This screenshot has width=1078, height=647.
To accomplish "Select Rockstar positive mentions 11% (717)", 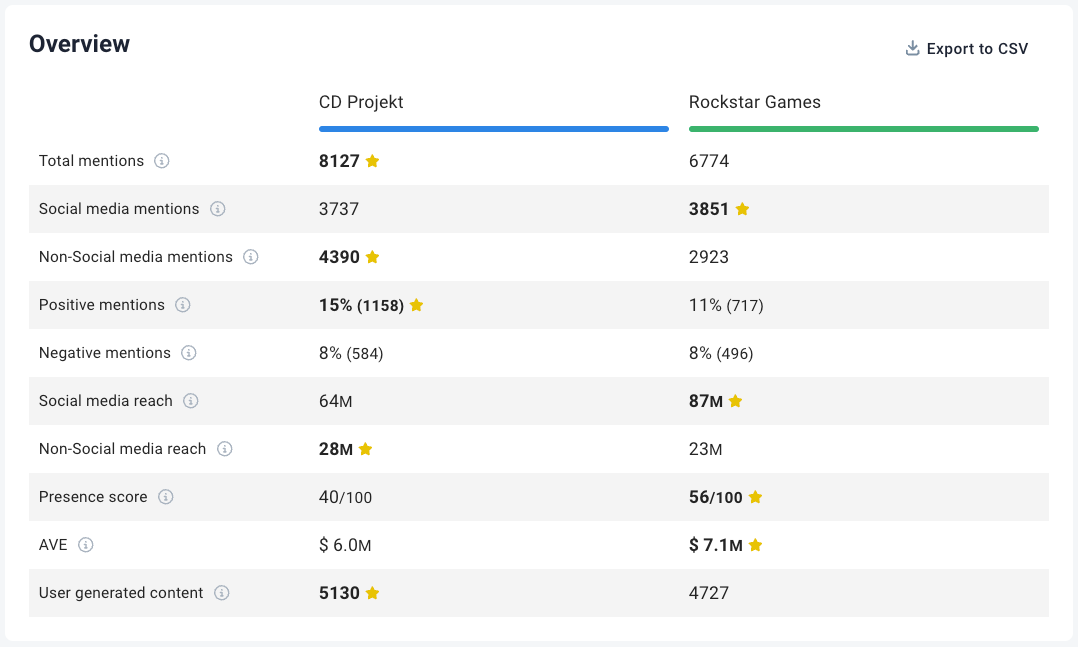I will click(726, 305).
